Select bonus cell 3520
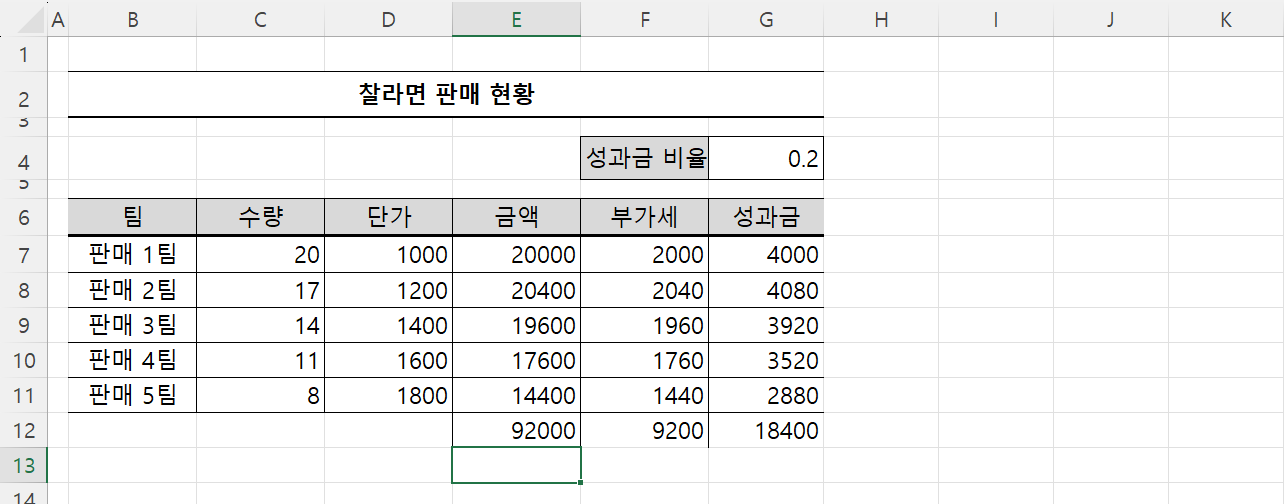1284x504 pixels. point(766,360)
